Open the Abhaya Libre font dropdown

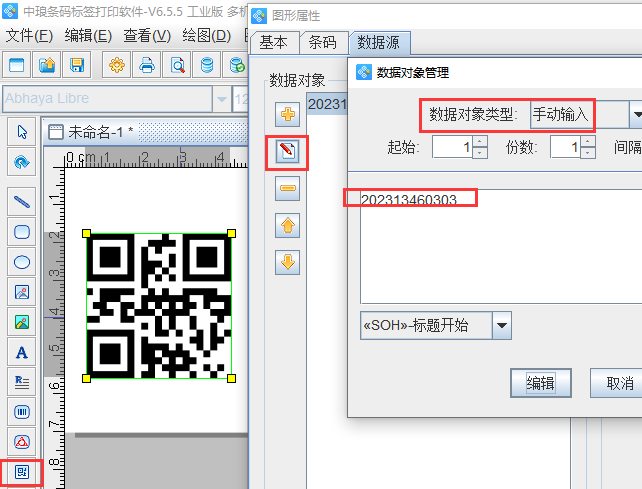(221, 99)
